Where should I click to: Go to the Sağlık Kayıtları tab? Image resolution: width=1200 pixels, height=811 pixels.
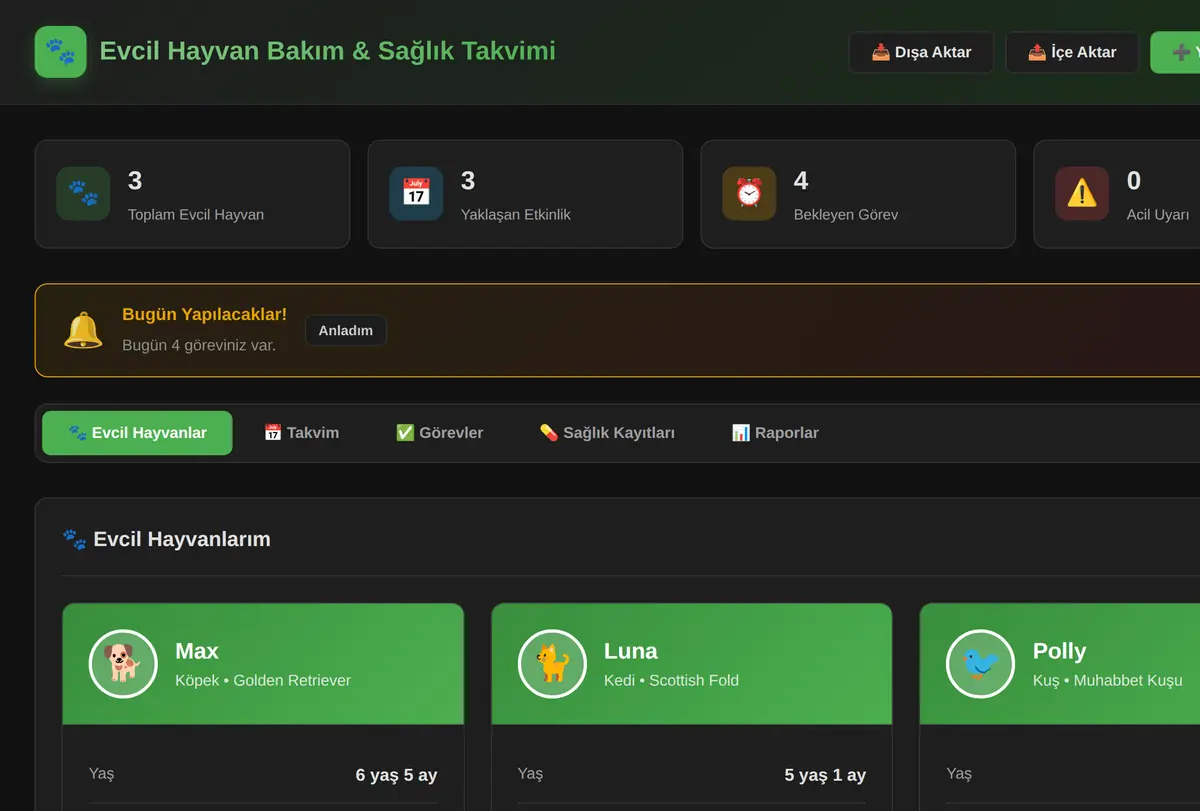click(607, 433)
